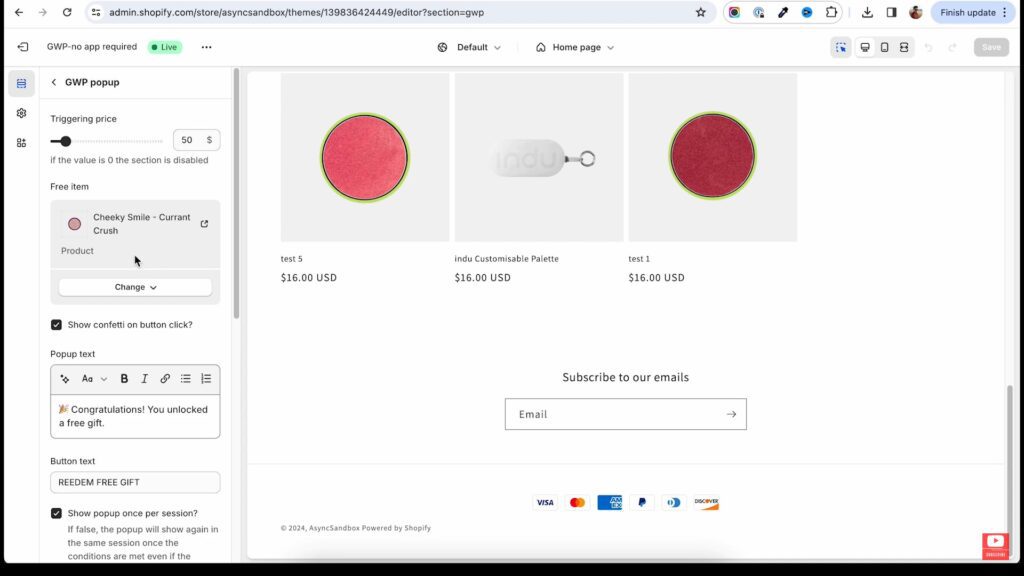Switch to mobile preview icon
The image size is (1024, 576).
point(884,47)
